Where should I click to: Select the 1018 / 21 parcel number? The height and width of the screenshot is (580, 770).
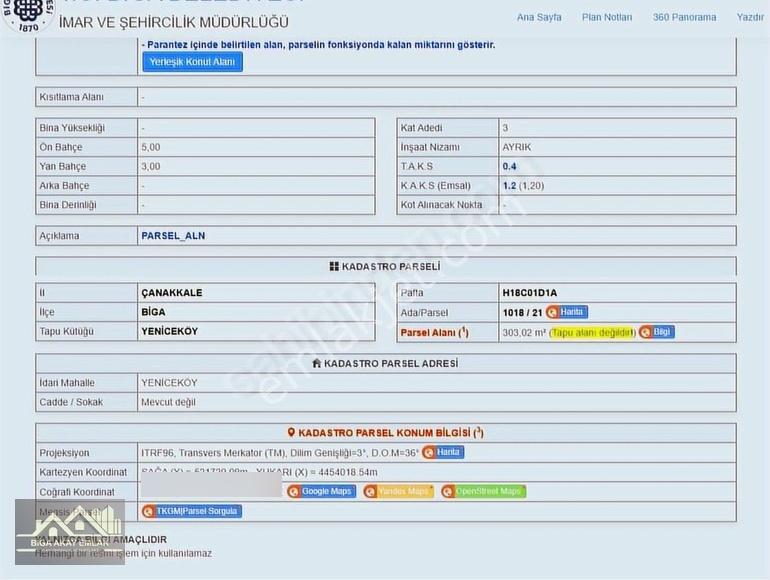point(522,312)
